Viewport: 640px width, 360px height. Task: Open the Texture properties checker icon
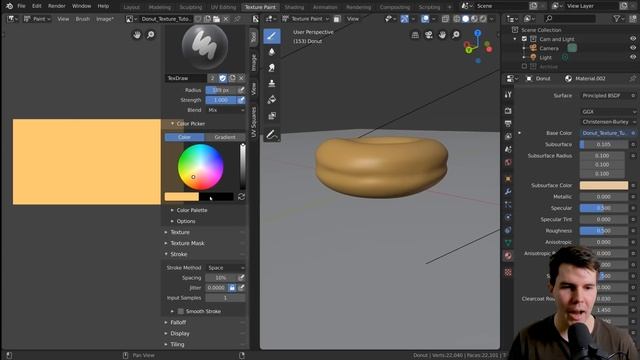pos(508,272)
